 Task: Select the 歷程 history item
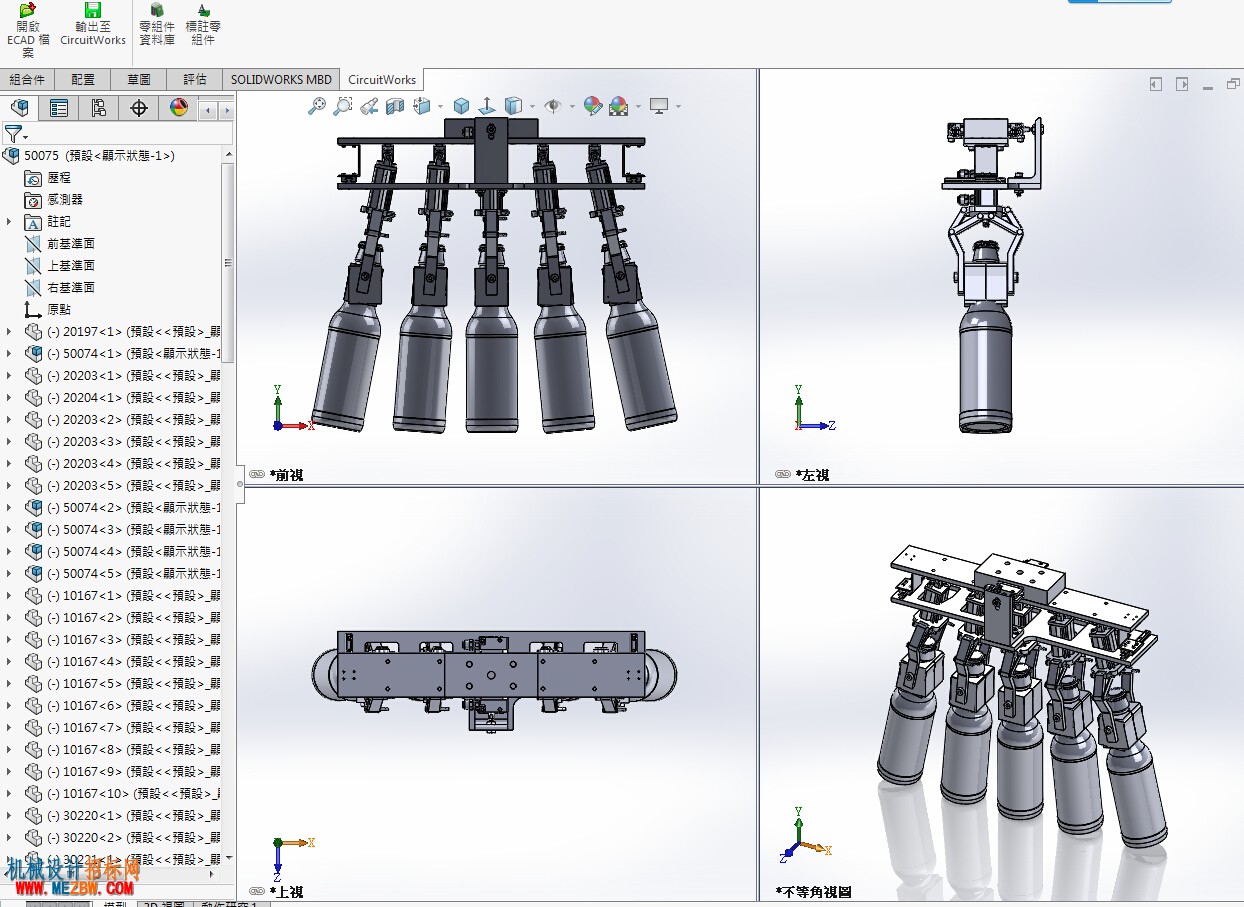[59, 178]
